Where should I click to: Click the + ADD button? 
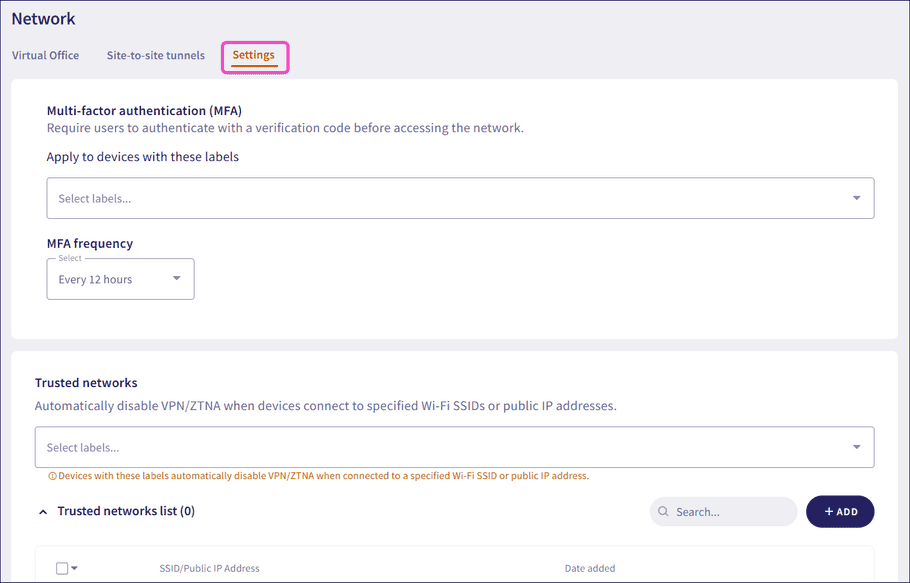point(840,511)
